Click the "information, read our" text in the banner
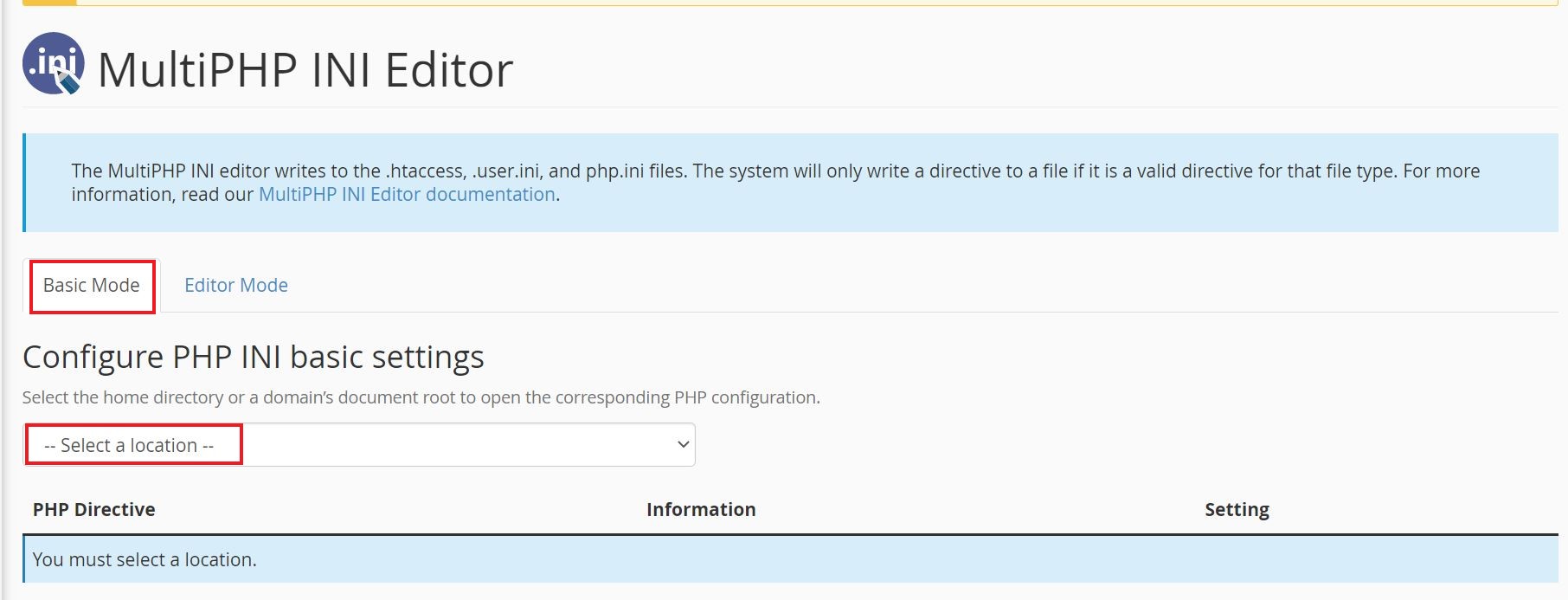This screenshot has width=1568, height=600. (x=163, y=194)
